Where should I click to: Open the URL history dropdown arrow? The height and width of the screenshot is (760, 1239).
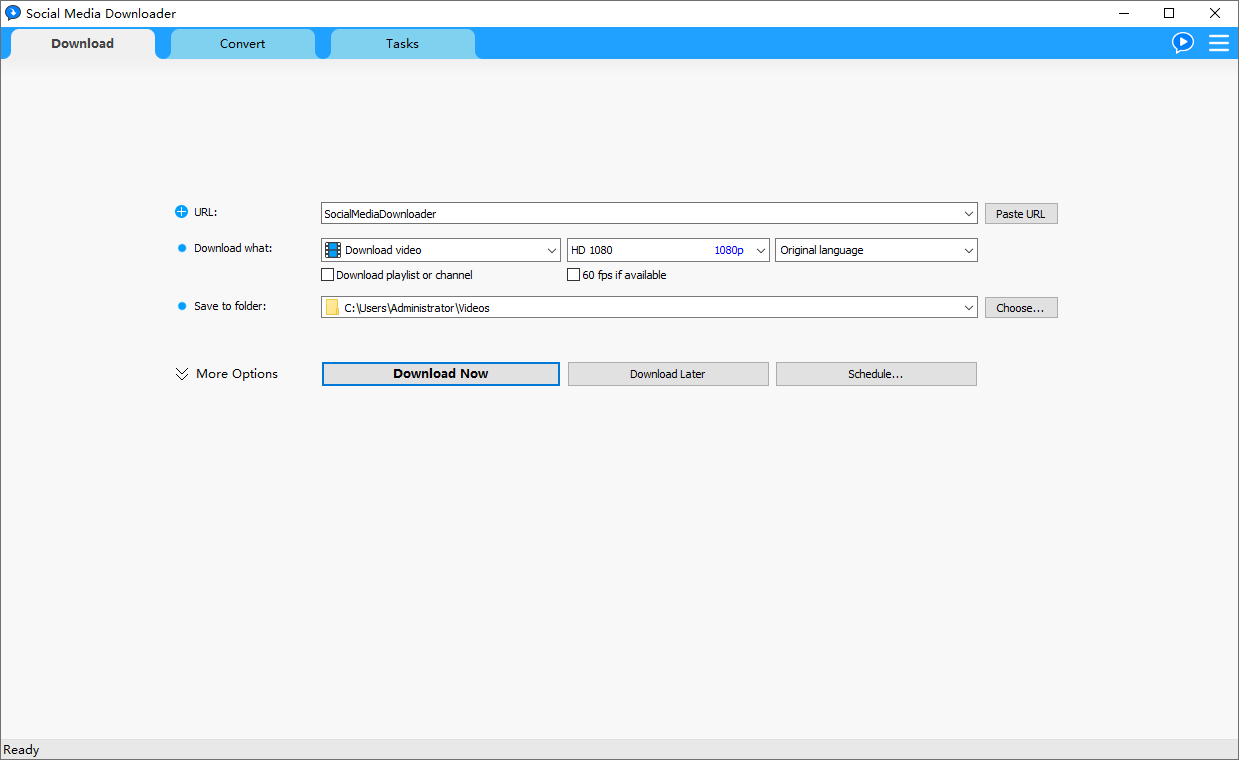coord(968,214)
